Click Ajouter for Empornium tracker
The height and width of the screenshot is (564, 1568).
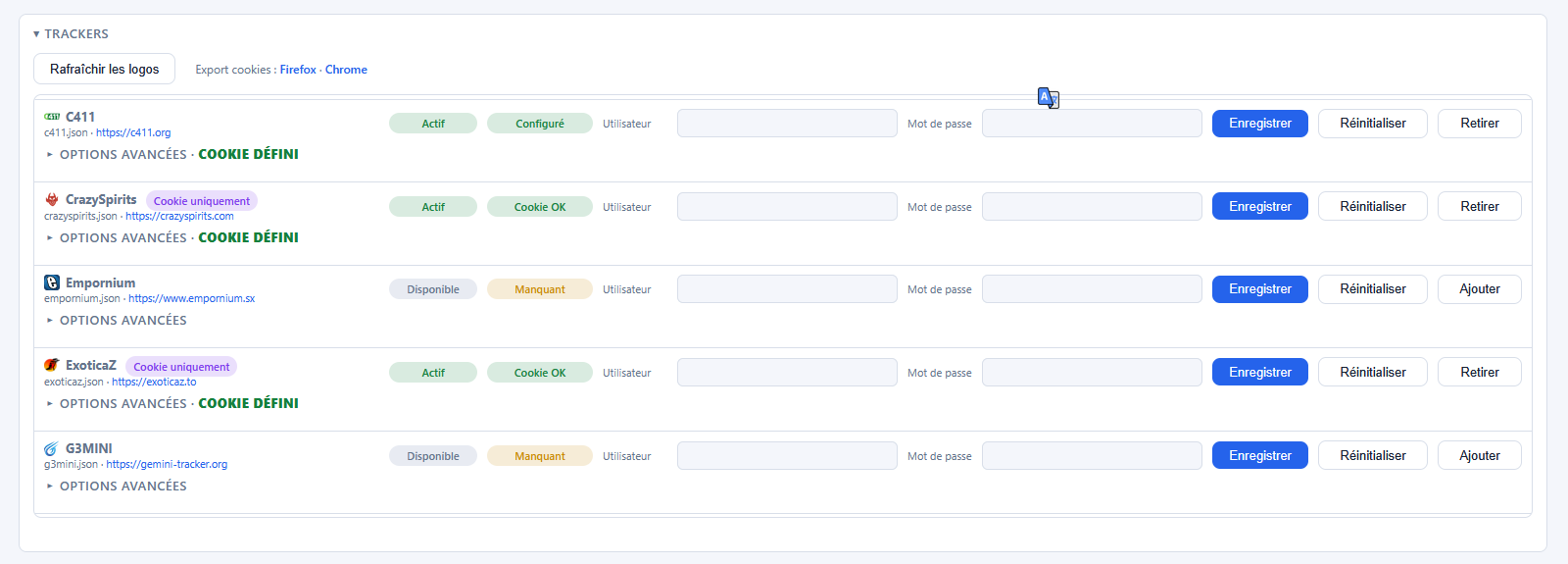tap(1480, 289)
